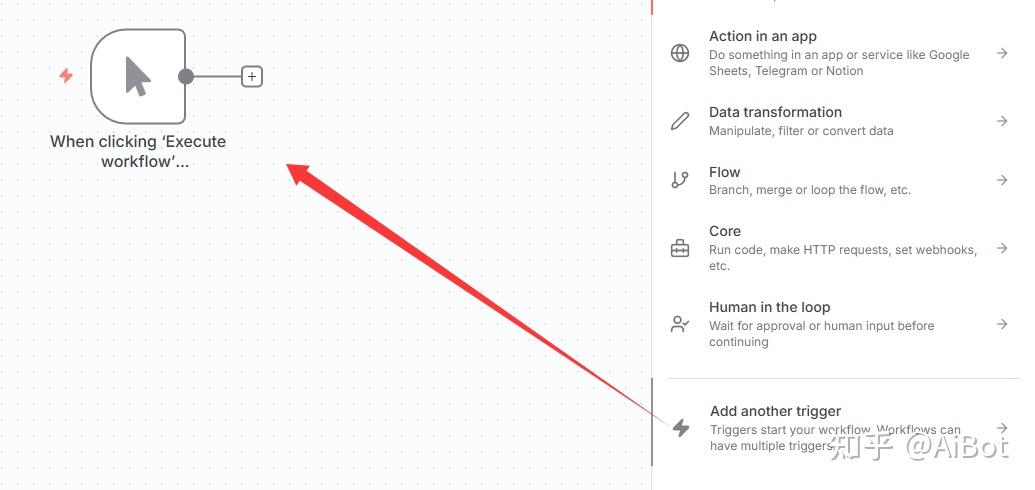Click the toolbox icon beside Core
Screen dimensions: 1035x490
click(680, 248)
